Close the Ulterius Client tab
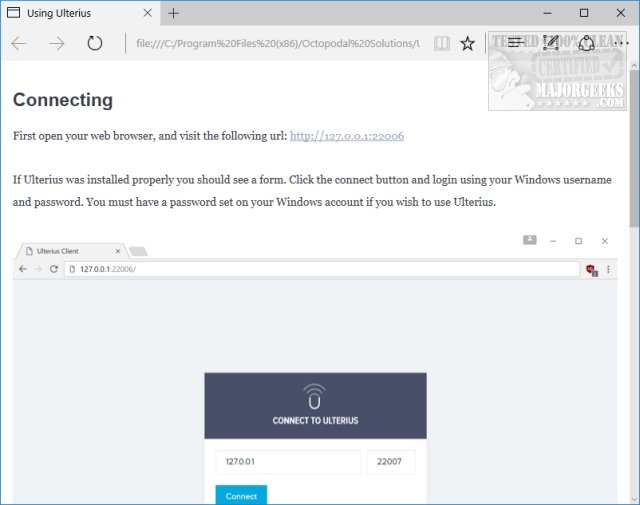640x505 pixels. [118, 251]
